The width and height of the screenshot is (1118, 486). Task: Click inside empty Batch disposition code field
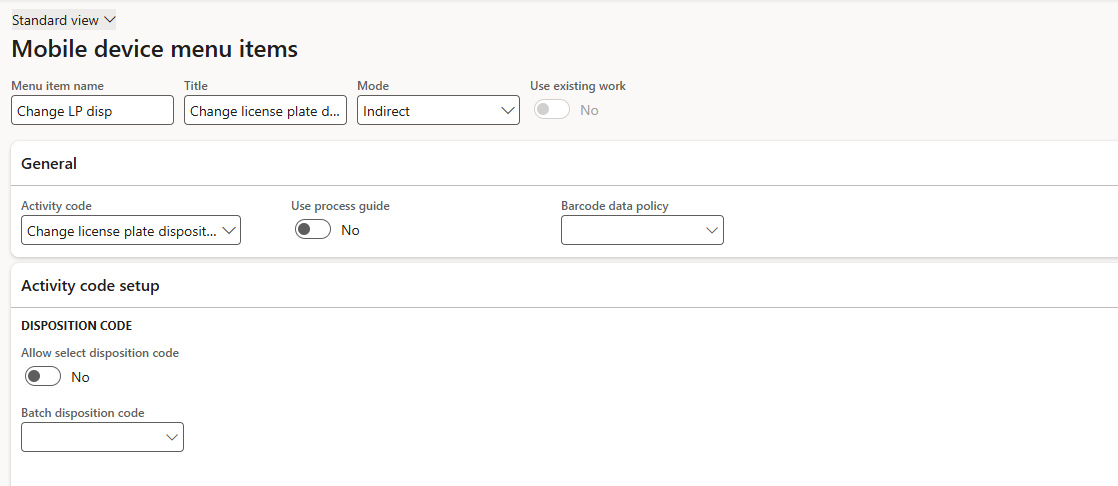coord(90,438)
